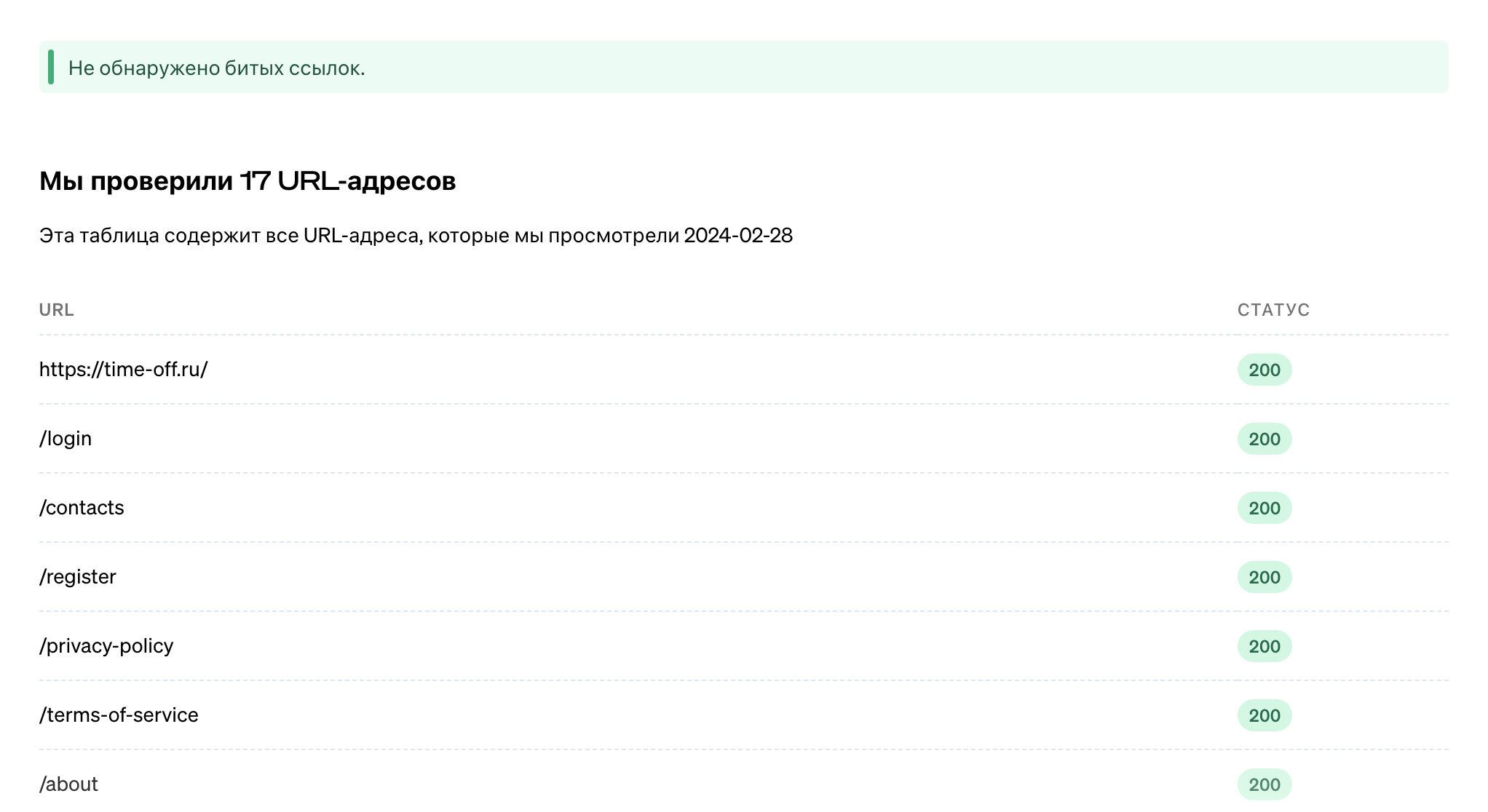Click the СТАТУС column header

[x=1273, y=310]
